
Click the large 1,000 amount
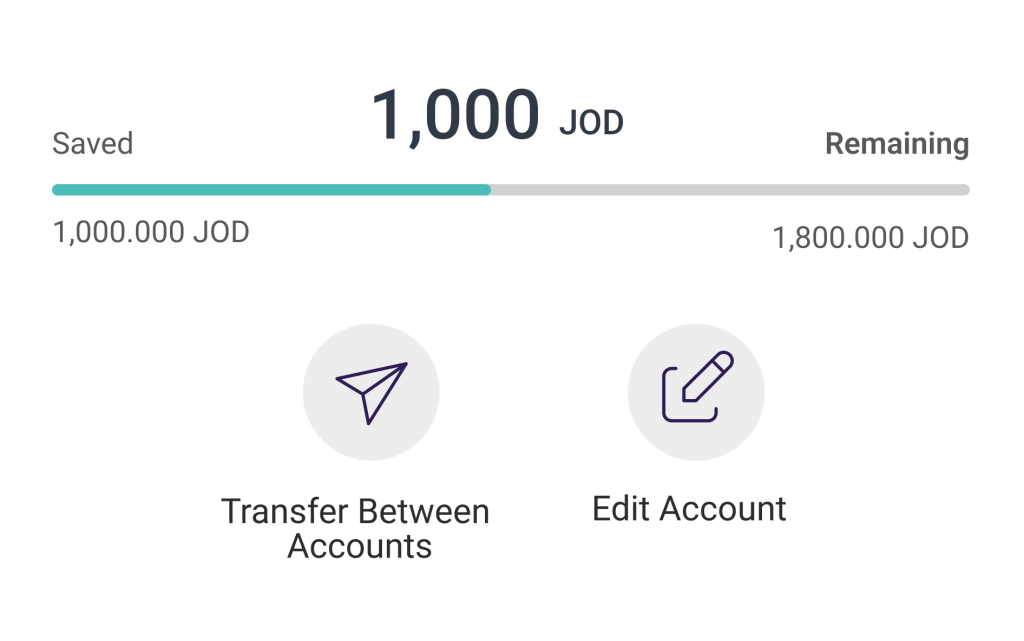(455, 113)
